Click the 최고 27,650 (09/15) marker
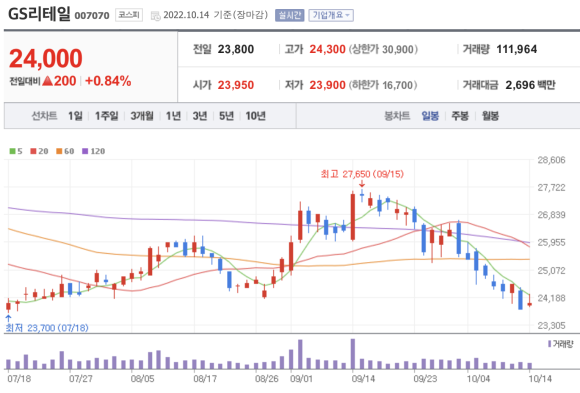Screen dimensions: 580x393 tap(362, 174)
